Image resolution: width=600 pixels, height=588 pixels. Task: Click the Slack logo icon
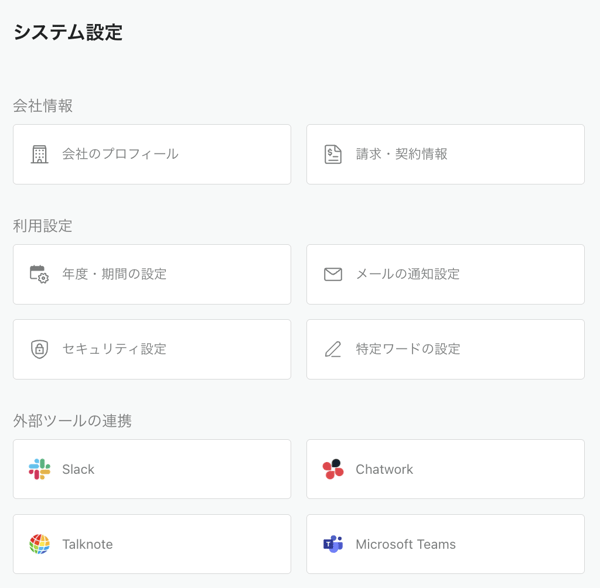pyautogui.click(x=39, y=469)
